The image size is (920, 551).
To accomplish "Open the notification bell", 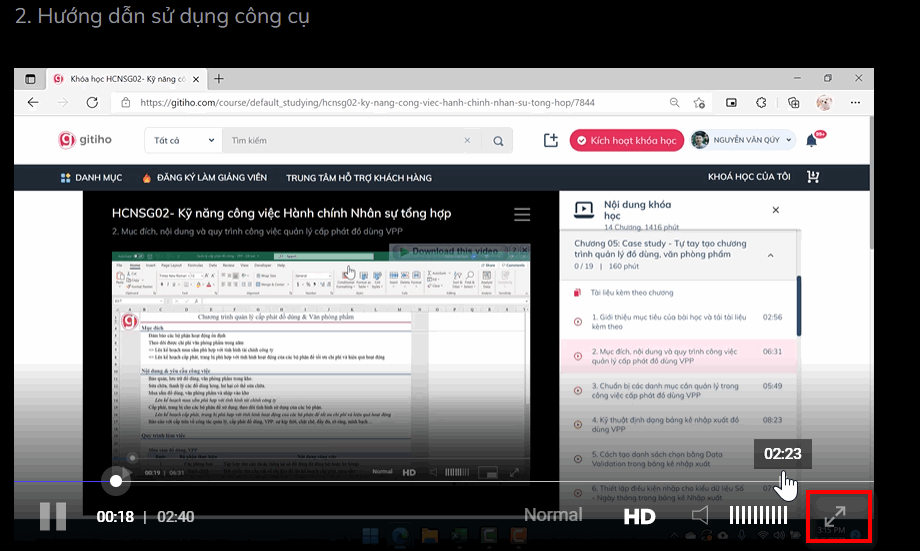I will (x=812, y=140).
